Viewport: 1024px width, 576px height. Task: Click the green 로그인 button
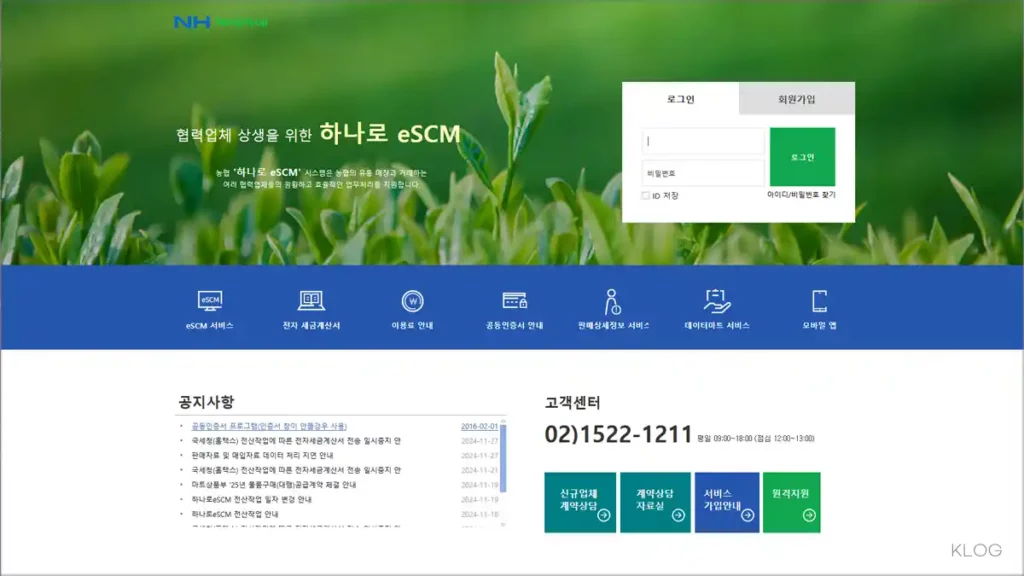[x=802, y=157]
